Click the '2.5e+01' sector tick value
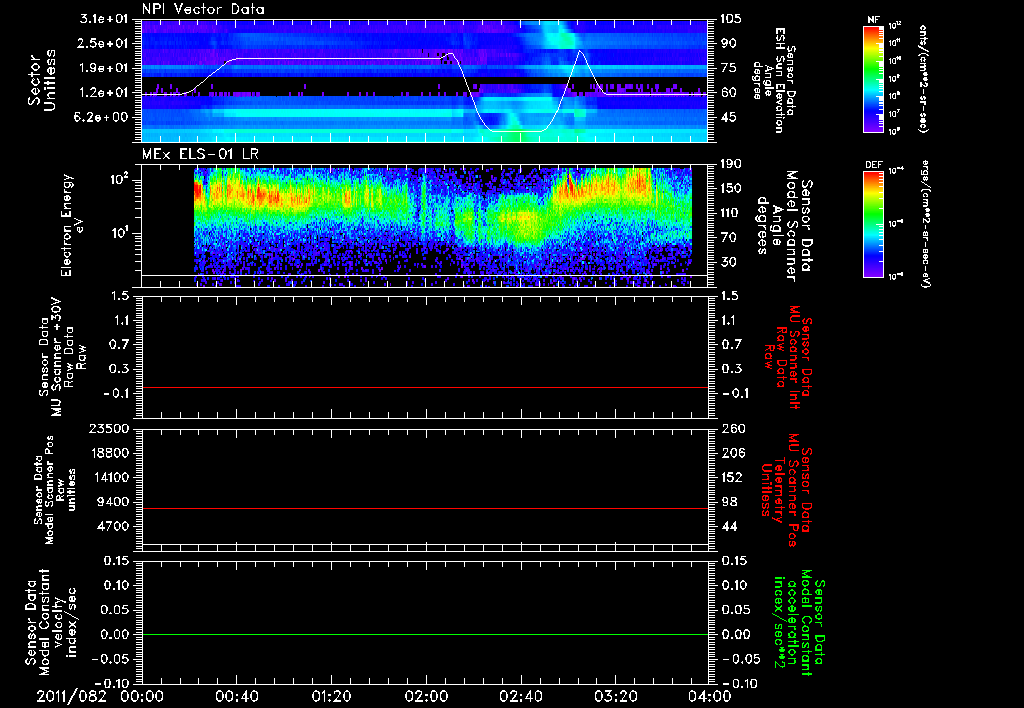This screenshot has height=708, width=1024. (104, 43)
